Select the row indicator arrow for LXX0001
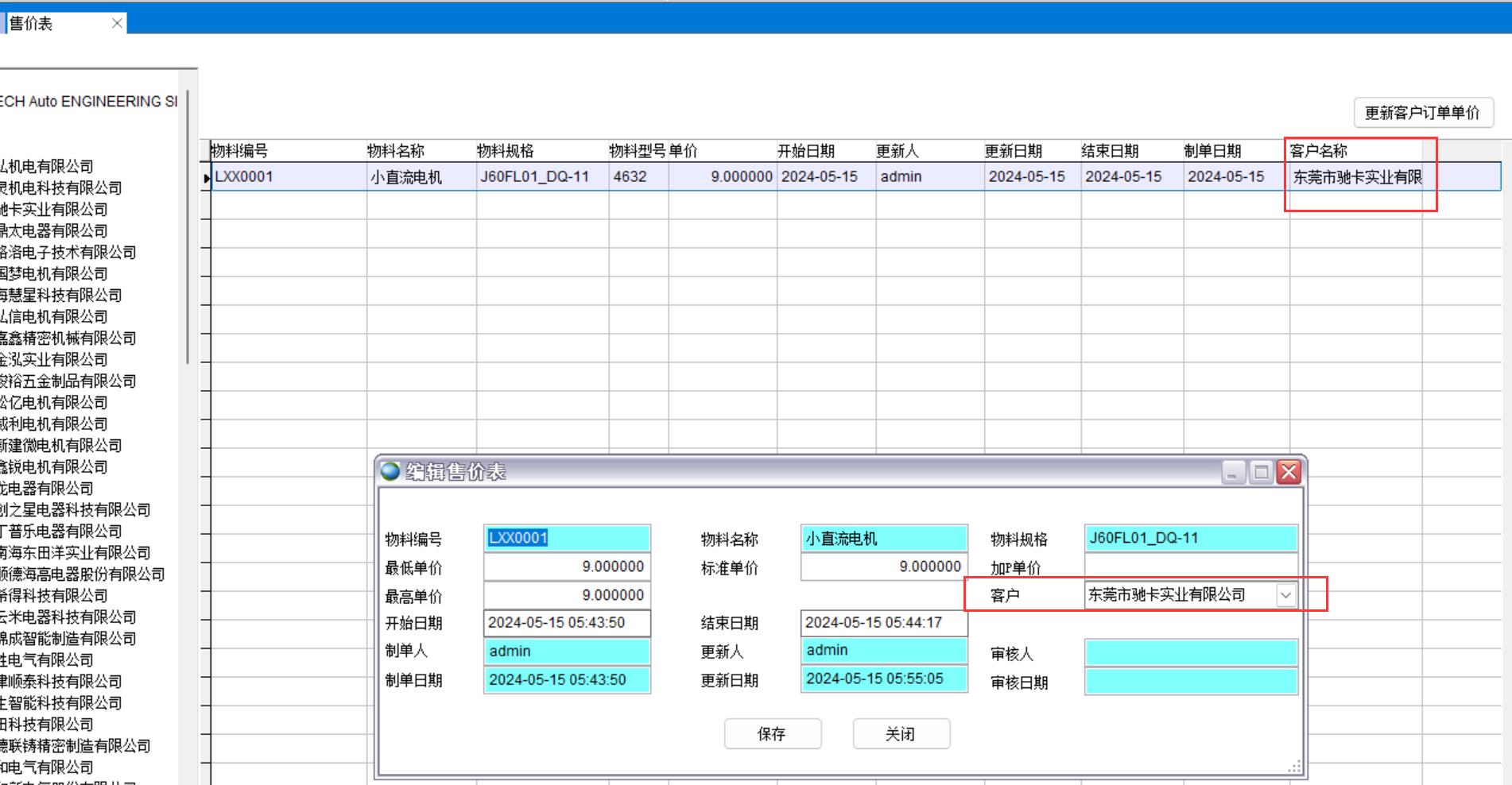The width and height of the screenshot is (1512, 785). click(207, 178)
